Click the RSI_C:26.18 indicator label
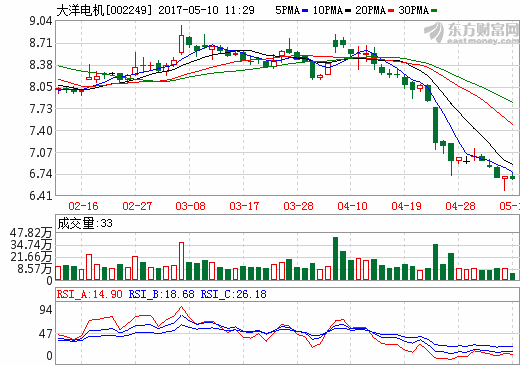The image size is (520, 365). click(x=233, y=294)
